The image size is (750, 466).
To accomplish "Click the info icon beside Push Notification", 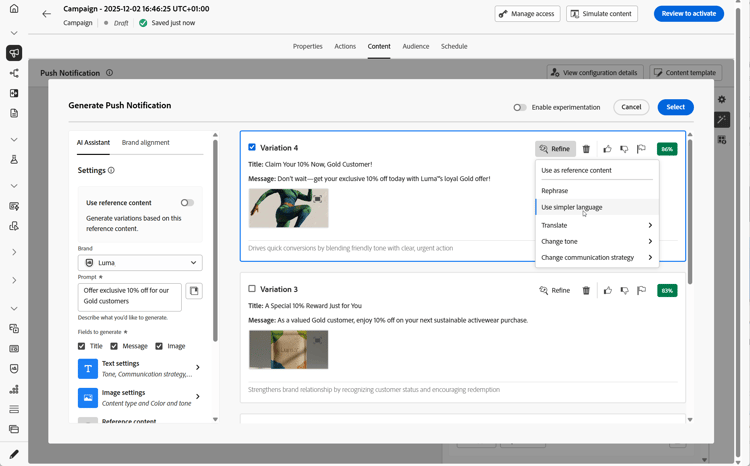I will click(110, 73).
